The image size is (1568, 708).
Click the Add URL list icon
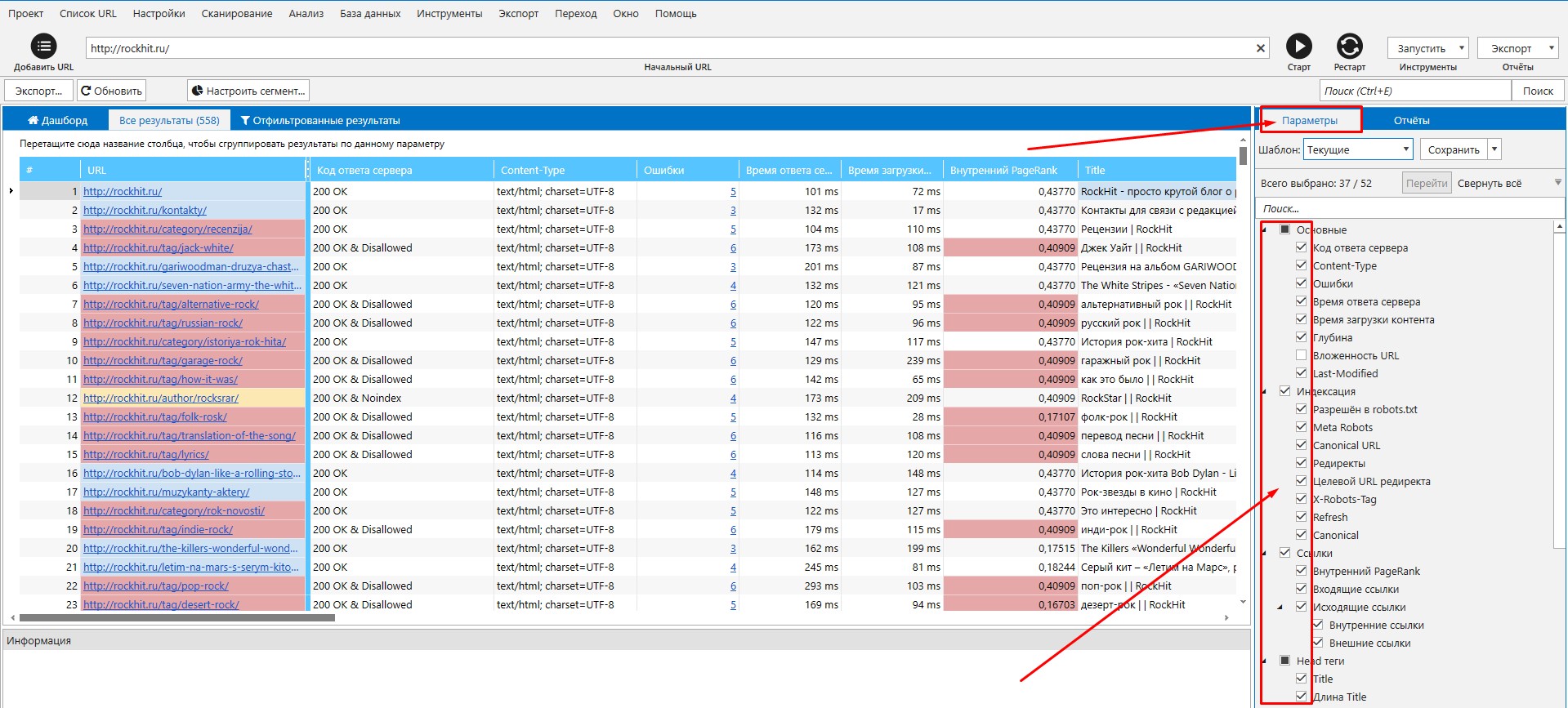click(x=43, y=47)
